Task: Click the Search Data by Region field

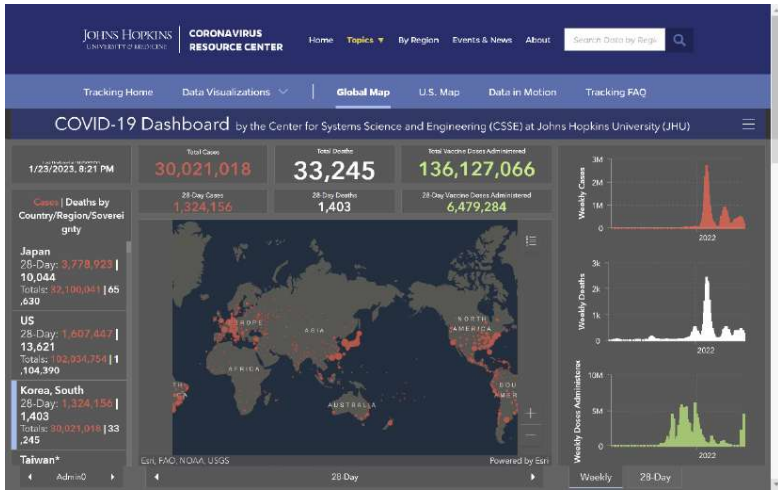Action: 615,40
